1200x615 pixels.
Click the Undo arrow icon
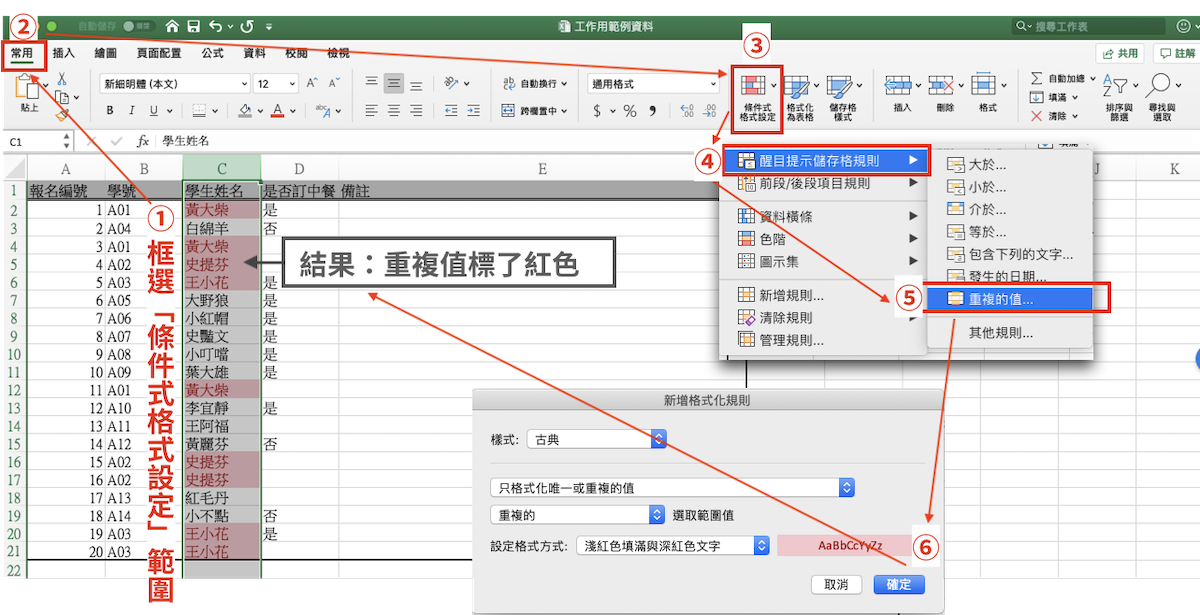coord(216,26)
